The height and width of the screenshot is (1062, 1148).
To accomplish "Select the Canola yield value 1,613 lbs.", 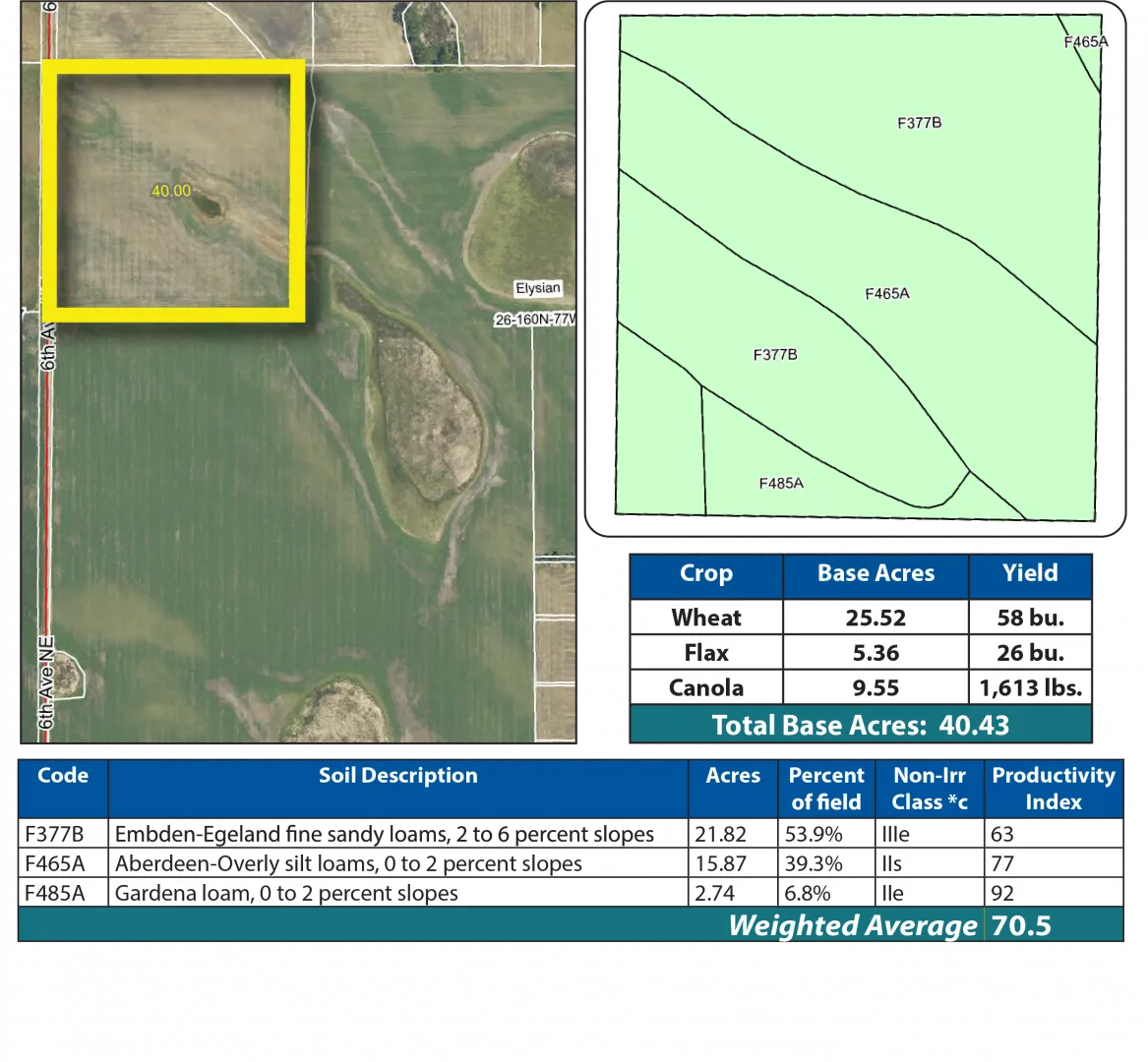I will point(1030,688).
